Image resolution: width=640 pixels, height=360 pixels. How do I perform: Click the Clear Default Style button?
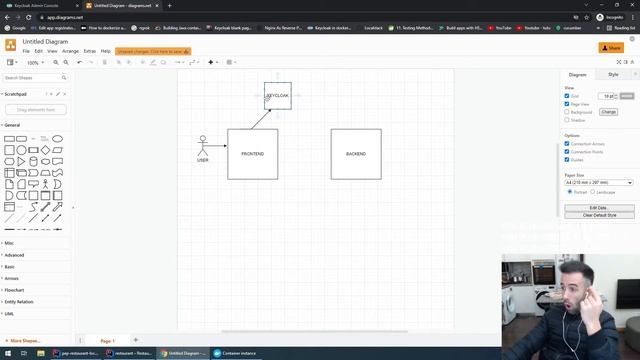coord(599,215)
